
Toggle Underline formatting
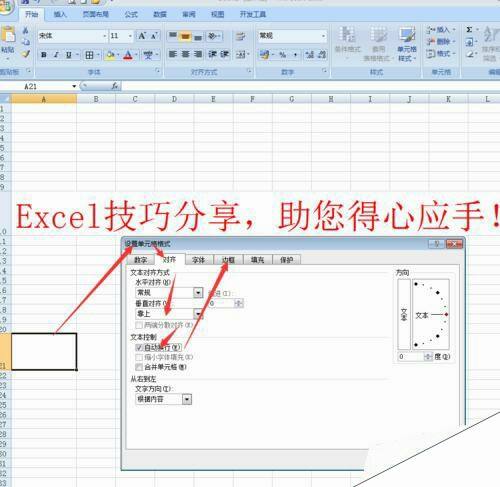click(x=69, y=55)
